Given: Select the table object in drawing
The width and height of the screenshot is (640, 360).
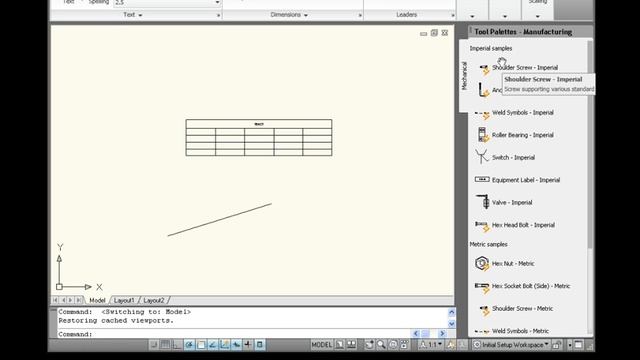Looking at the screenshot, I should [x=259, y=138].
